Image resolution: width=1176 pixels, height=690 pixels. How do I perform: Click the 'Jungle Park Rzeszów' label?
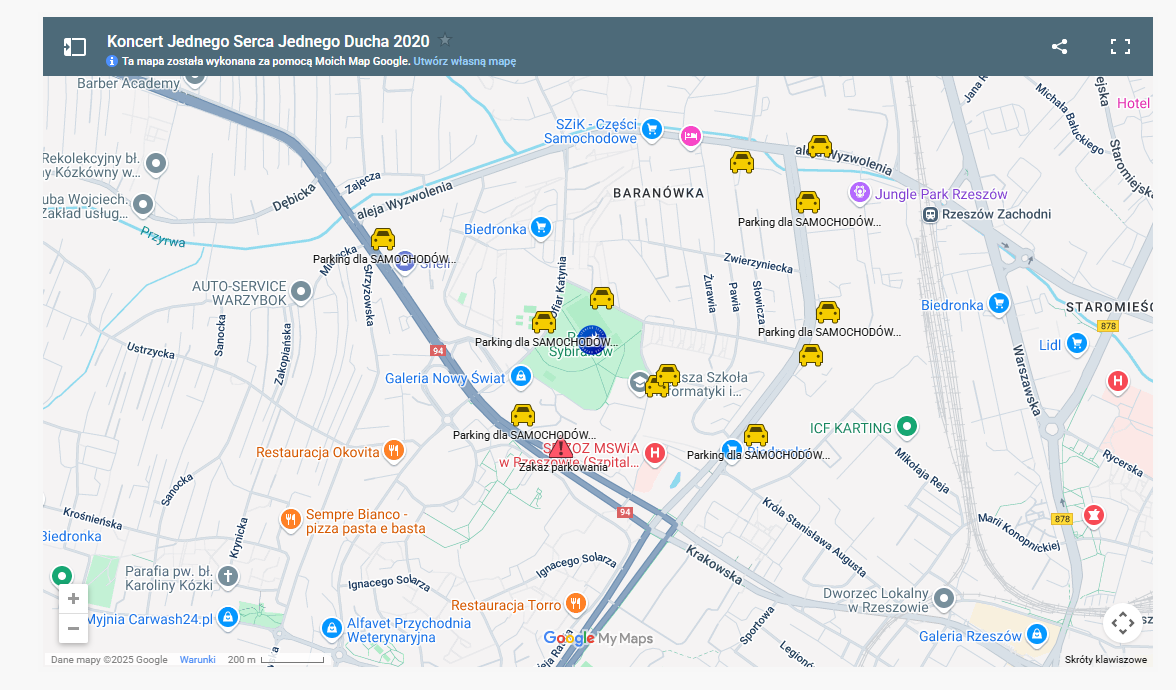941,194
